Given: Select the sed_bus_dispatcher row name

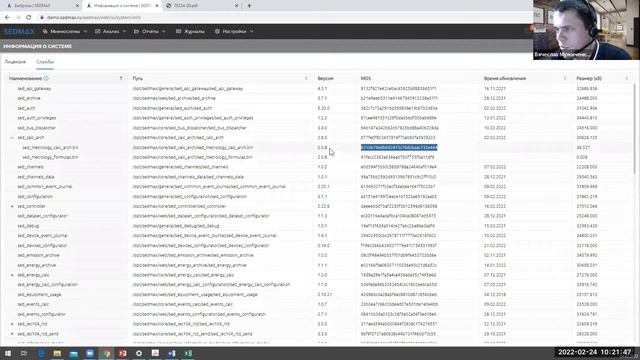Looking at the screenshot, I should [36, 128].
